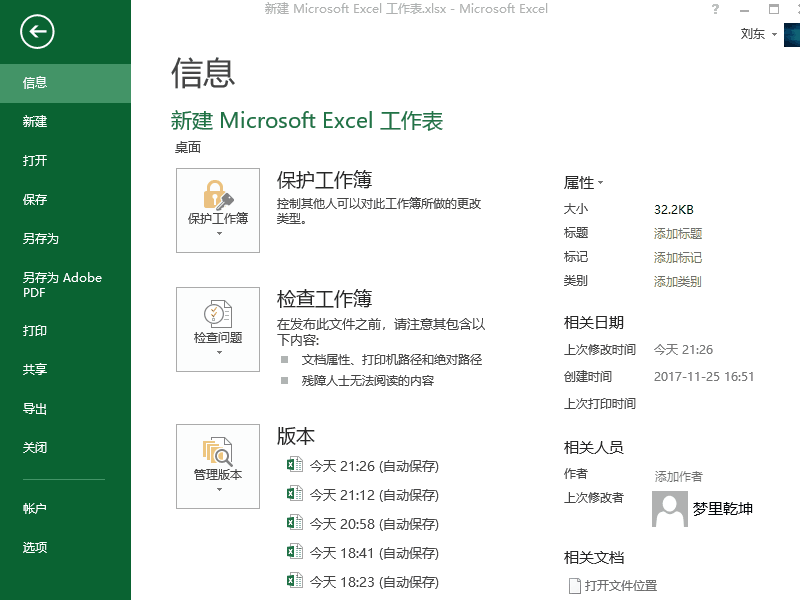The image size is (800, 600).
Task: Open the 打开 sidebar item
Action: click(x=65, y=161)
